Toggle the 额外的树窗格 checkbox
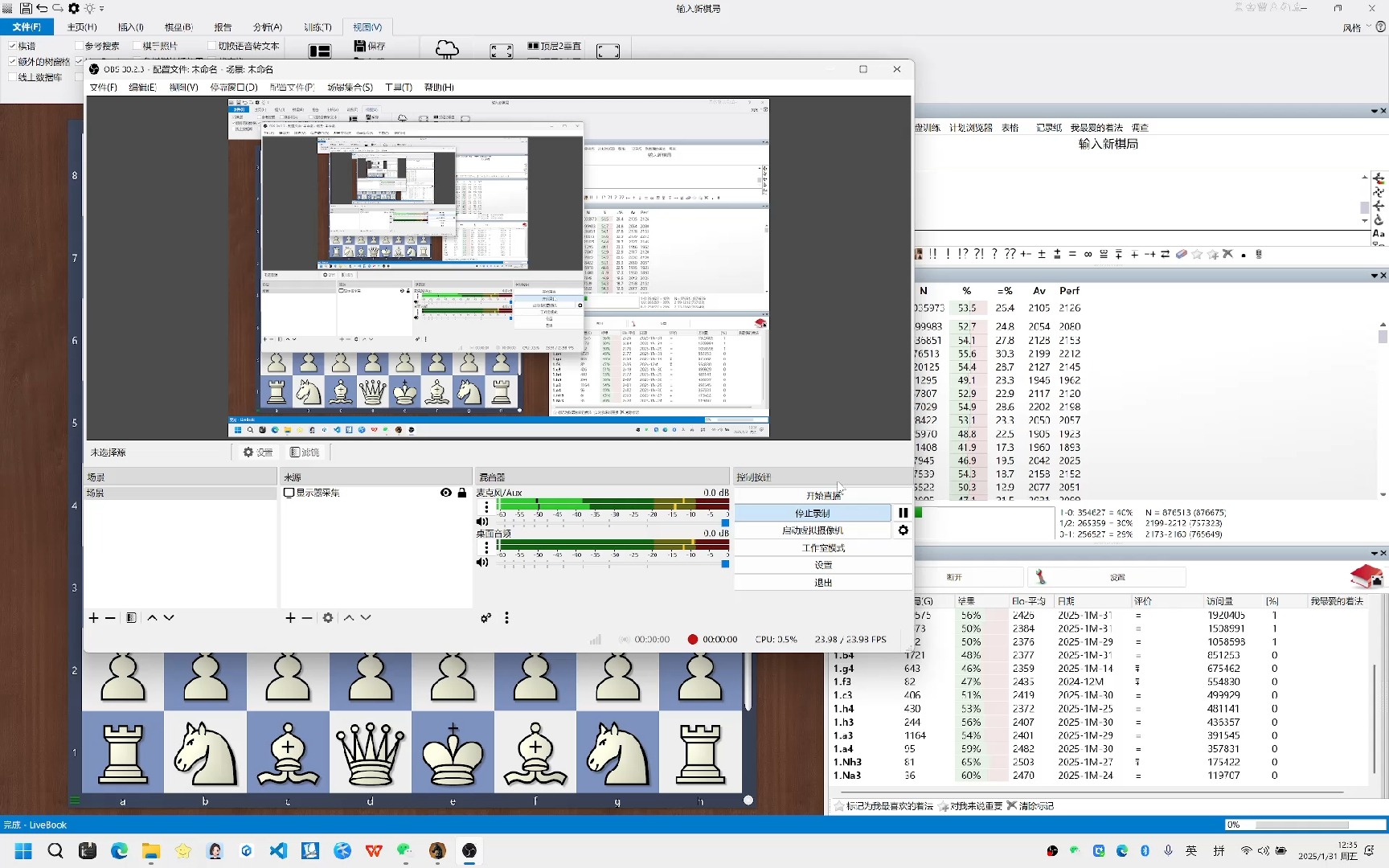The height and width of the screenshot is (868, 1389). [x=12, y=61]
